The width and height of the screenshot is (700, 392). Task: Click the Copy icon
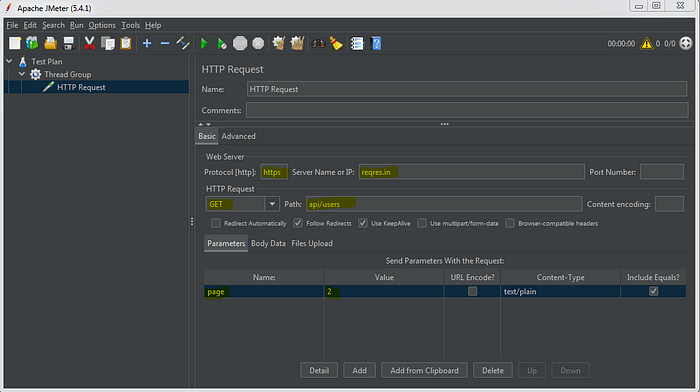108,43
